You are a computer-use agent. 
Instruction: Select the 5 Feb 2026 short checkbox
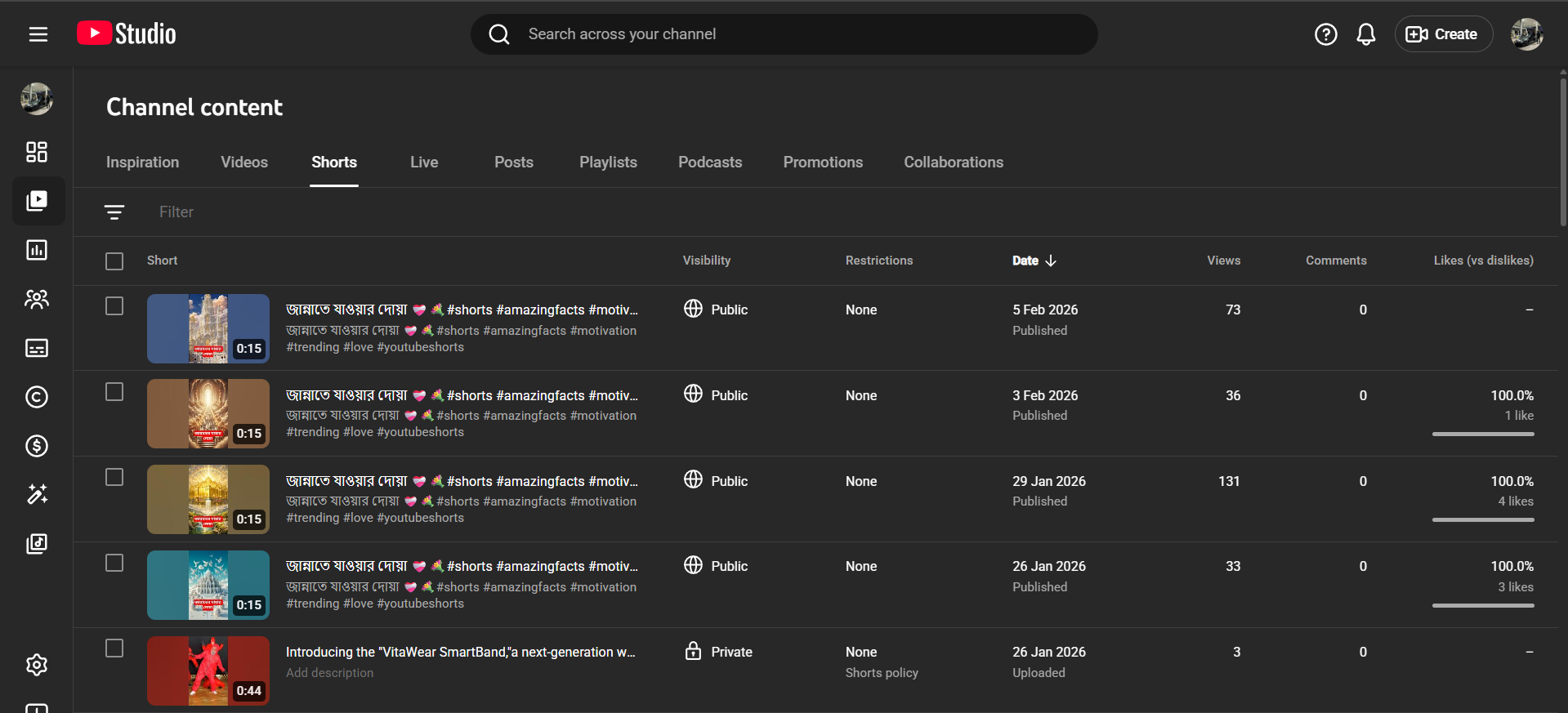coord(114,306)
